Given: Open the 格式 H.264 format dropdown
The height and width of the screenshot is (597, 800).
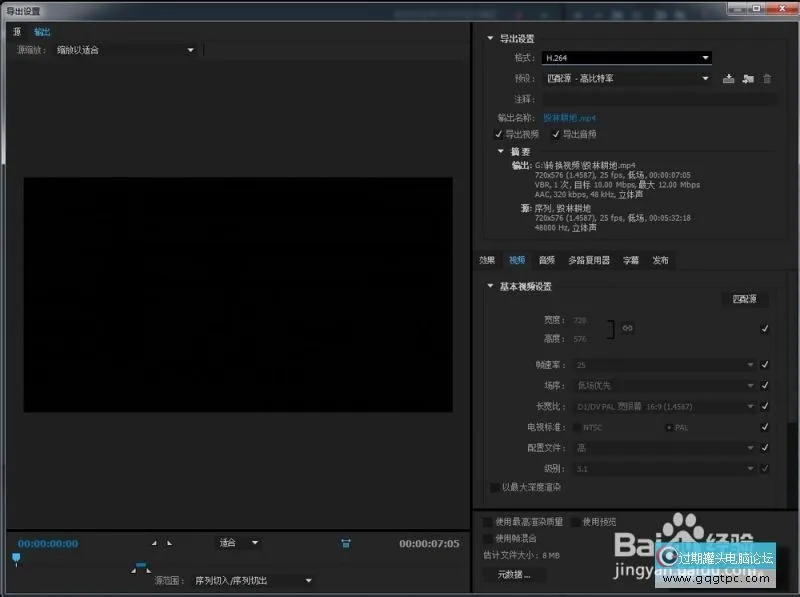Looking at the screenshot, I should (x=626, y=59).
